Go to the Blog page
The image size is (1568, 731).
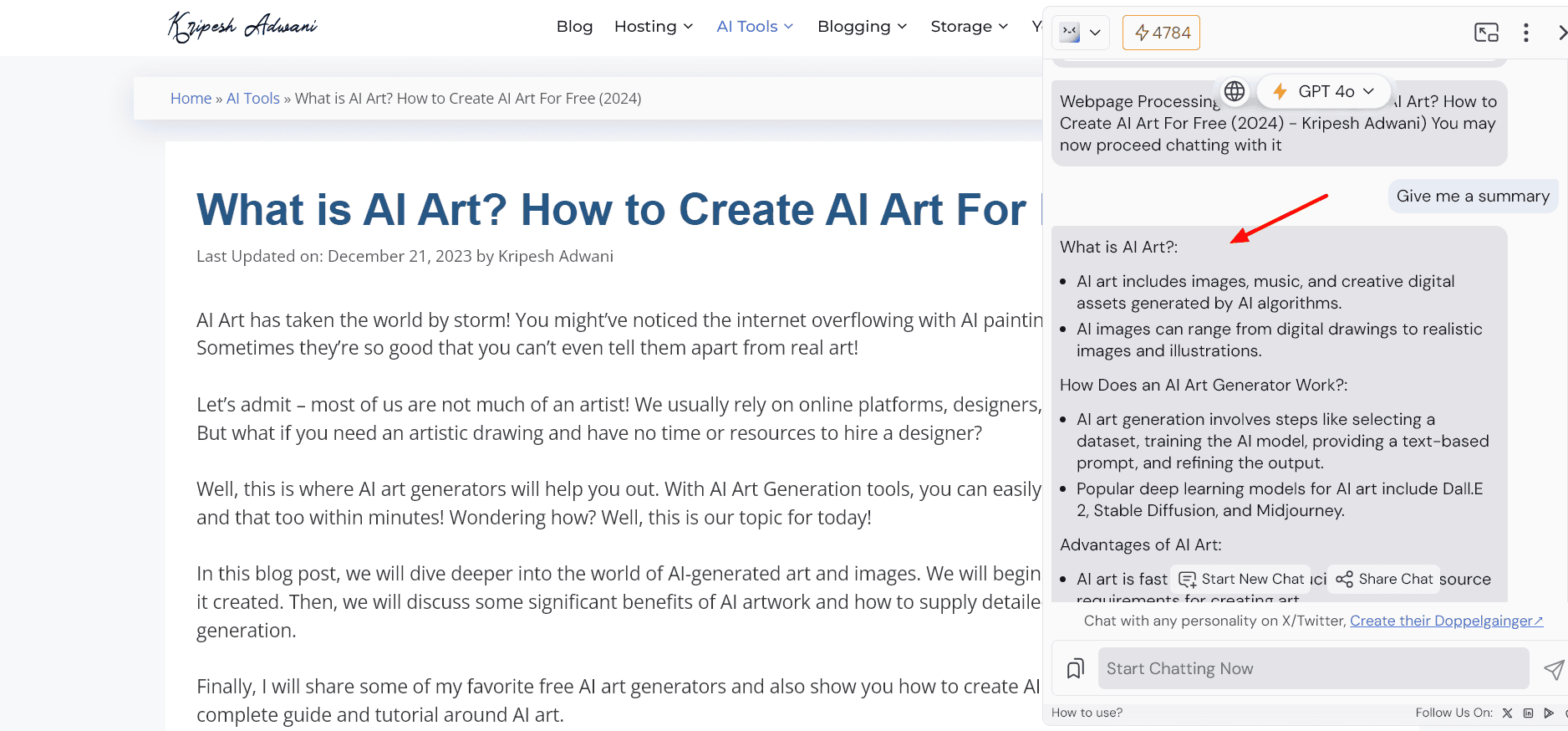coord(574,27)
